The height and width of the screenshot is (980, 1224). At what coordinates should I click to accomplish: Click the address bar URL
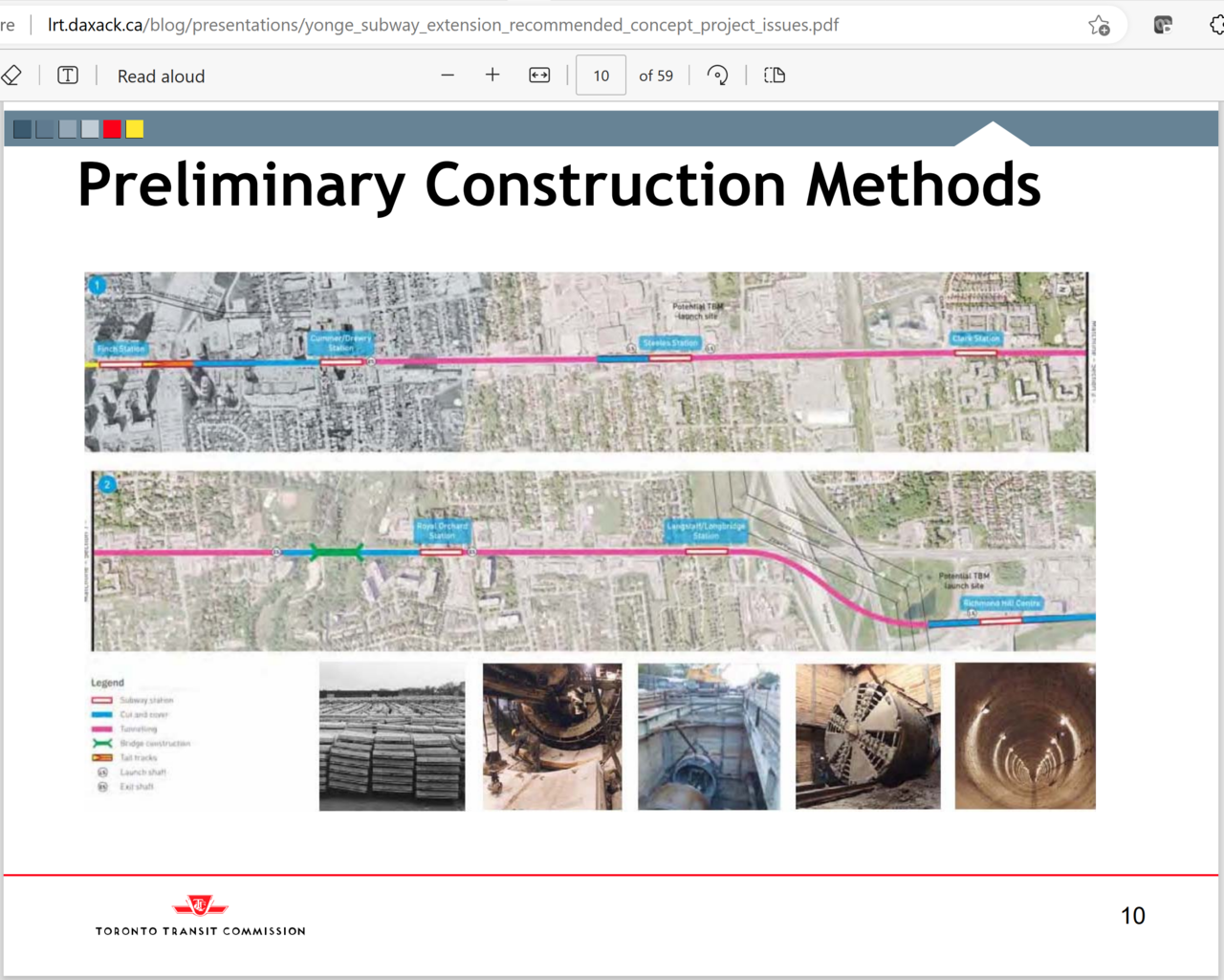(443, 25)
